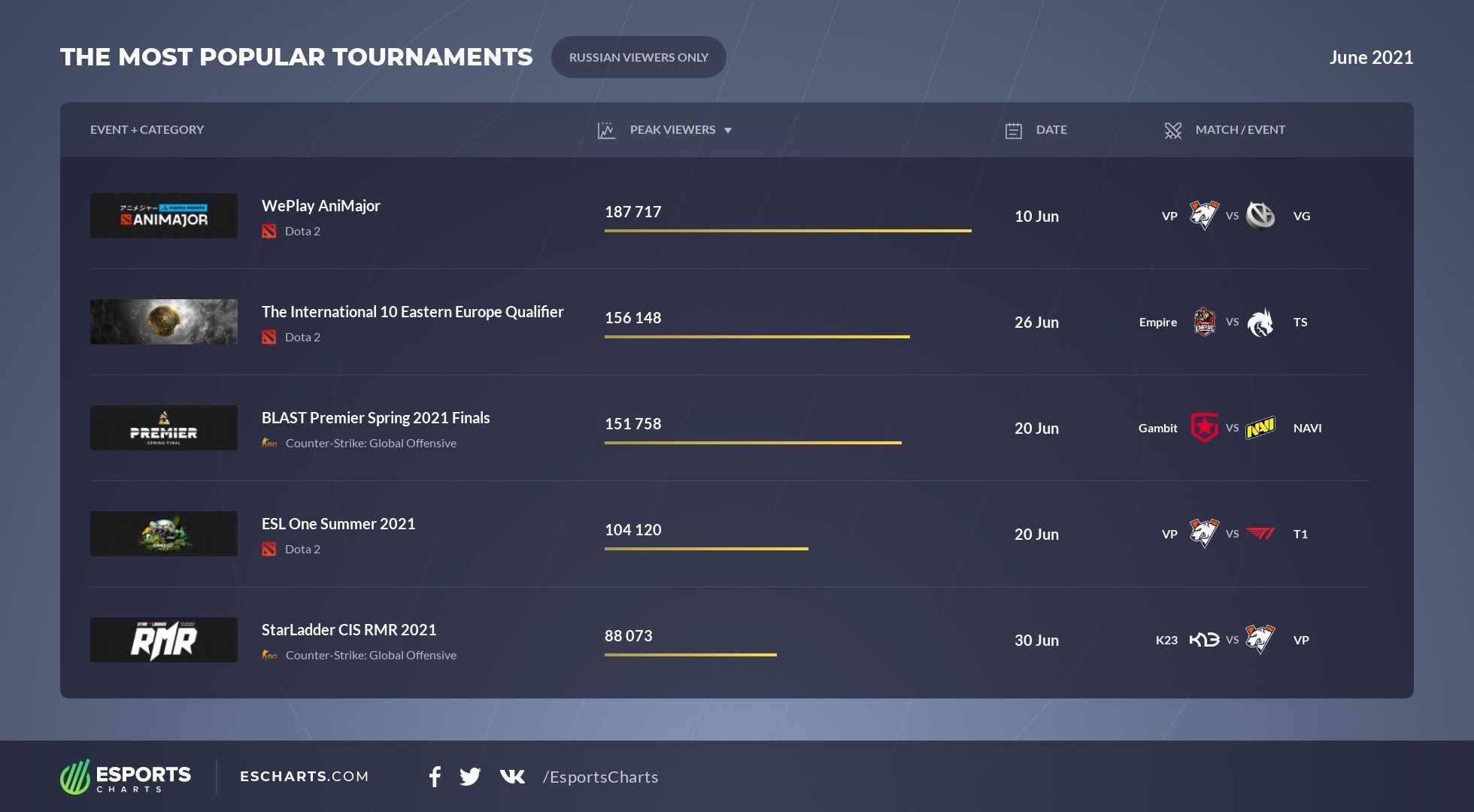The width and height of the screenshot is (1474, 812).
Task: Click the VK social icon
Action: (512, 777)
